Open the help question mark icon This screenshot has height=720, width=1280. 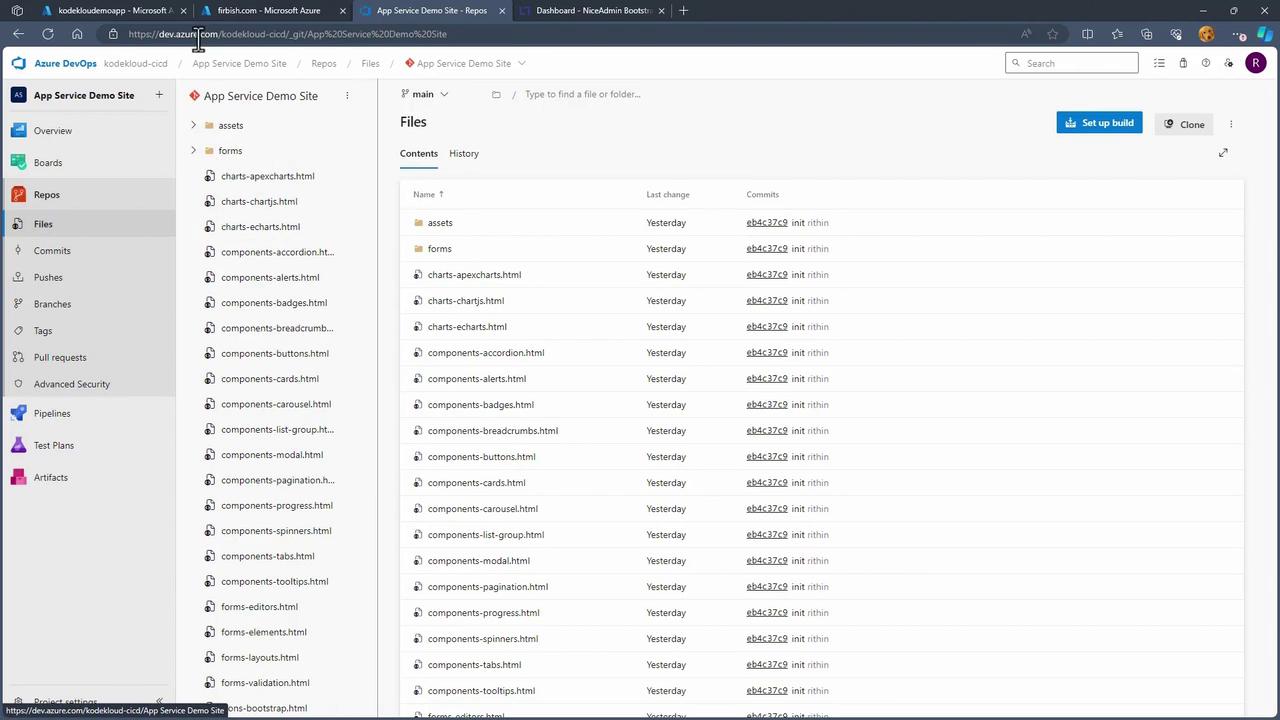1206,63
